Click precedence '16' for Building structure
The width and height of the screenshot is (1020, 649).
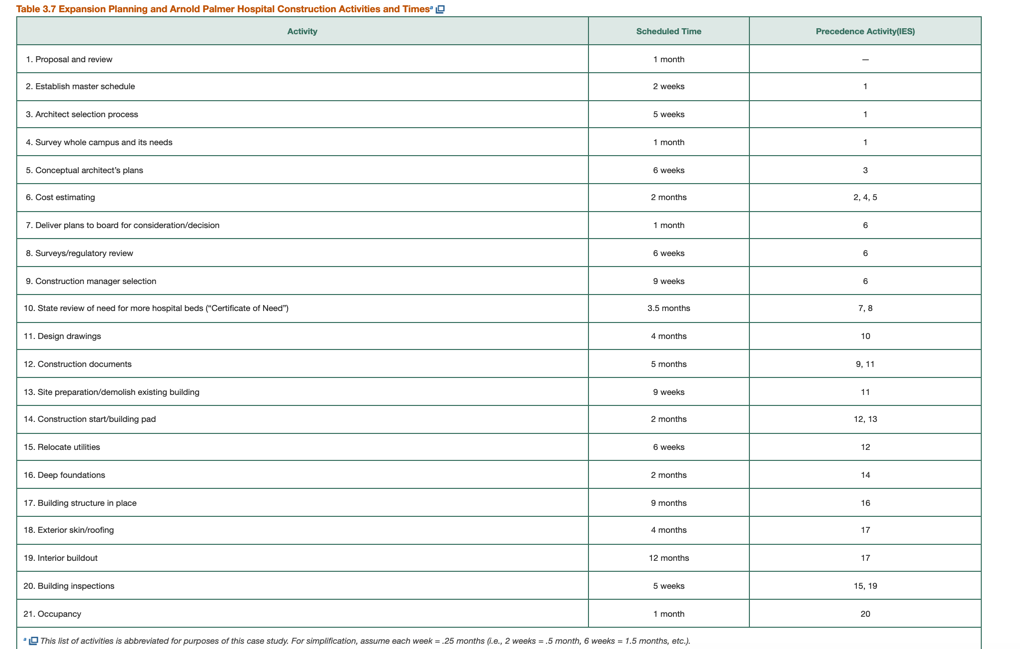[x=865, y=503]
